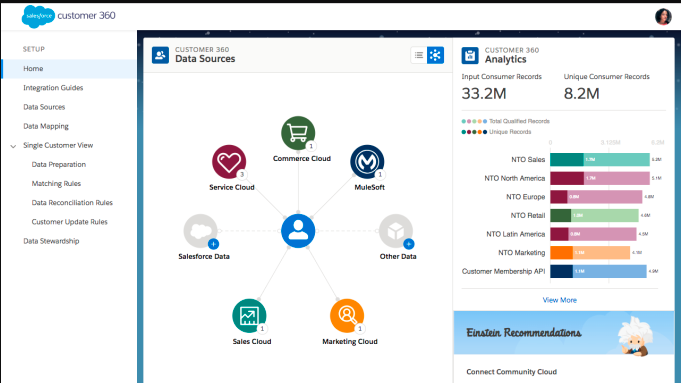Switch Data Sources to graph view
The width and height of the screenshot is (681, 383).
pos(435,55)
